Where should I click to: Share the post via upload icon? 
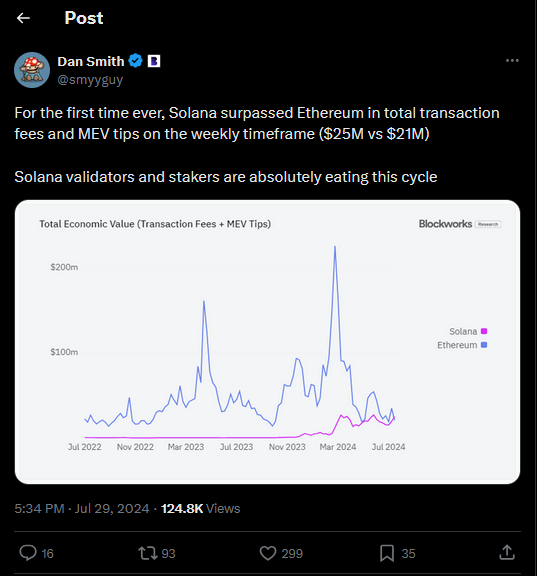(507, 552)
